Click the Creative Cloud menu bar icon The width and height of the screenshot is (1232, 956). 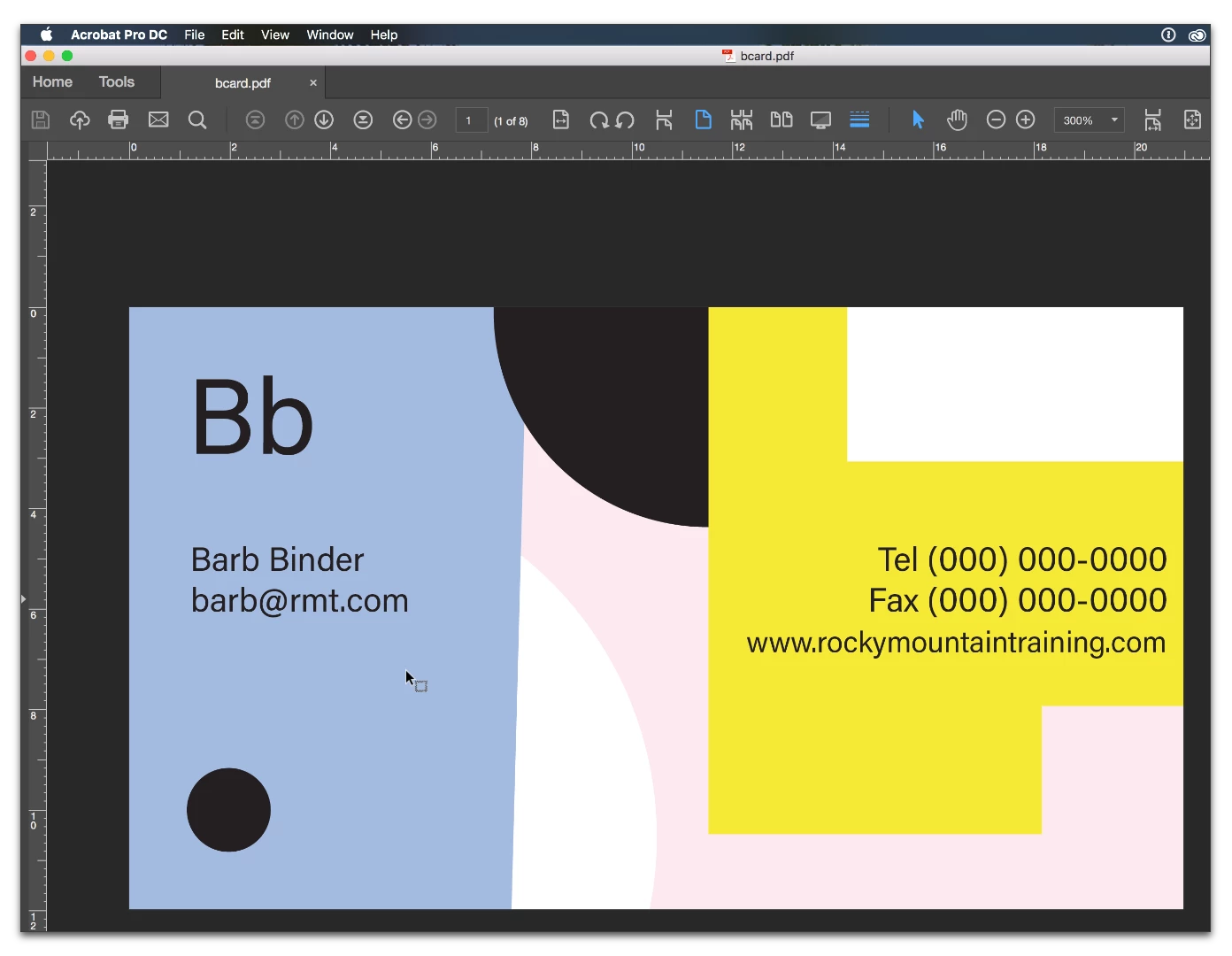[x=1197, y=35]
